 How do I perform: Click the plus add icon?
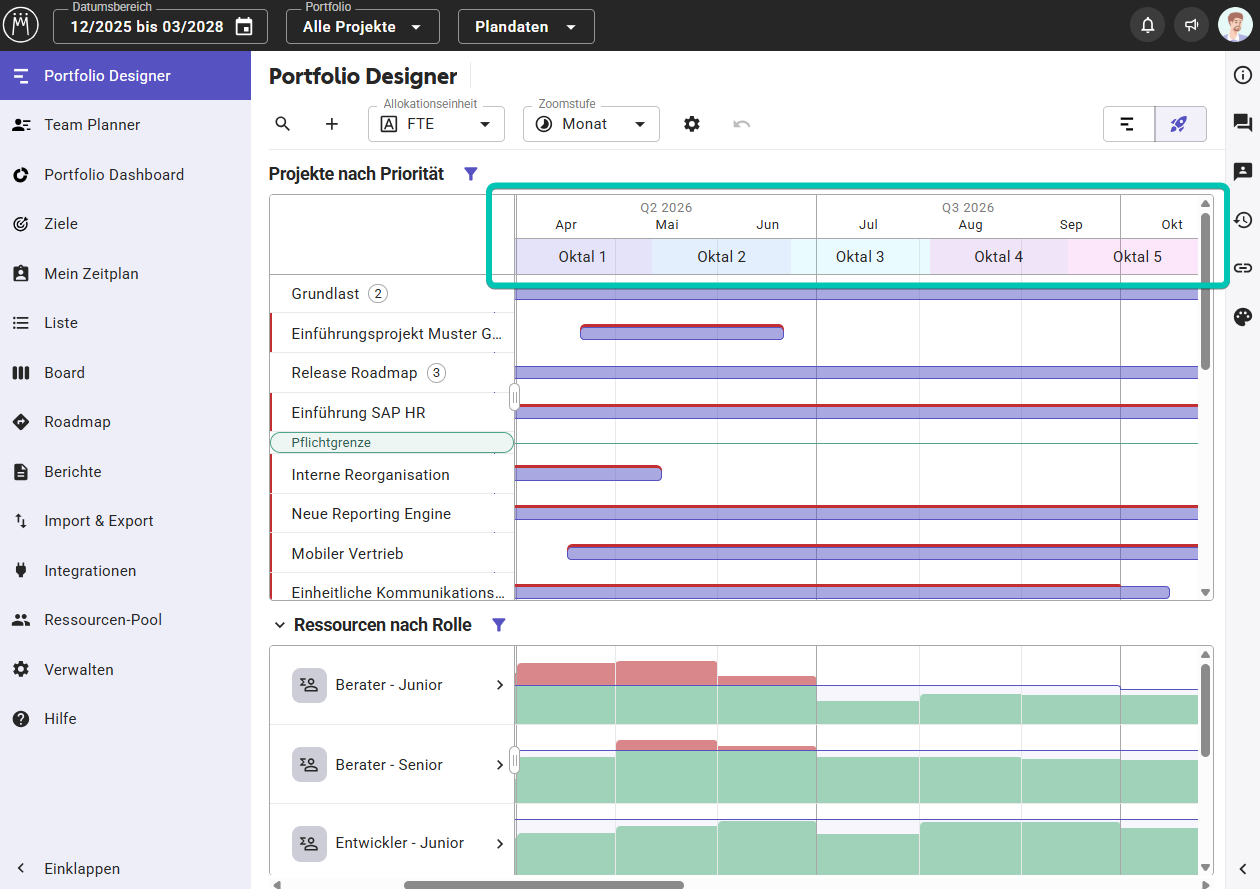click(332, 124)
